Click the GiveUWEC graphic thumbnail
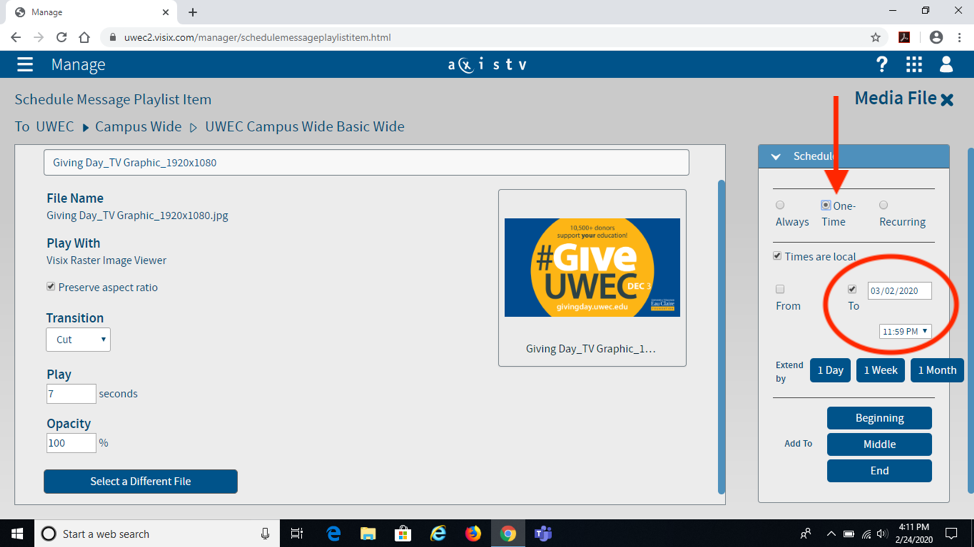974x547 pixels. [592, 268]
